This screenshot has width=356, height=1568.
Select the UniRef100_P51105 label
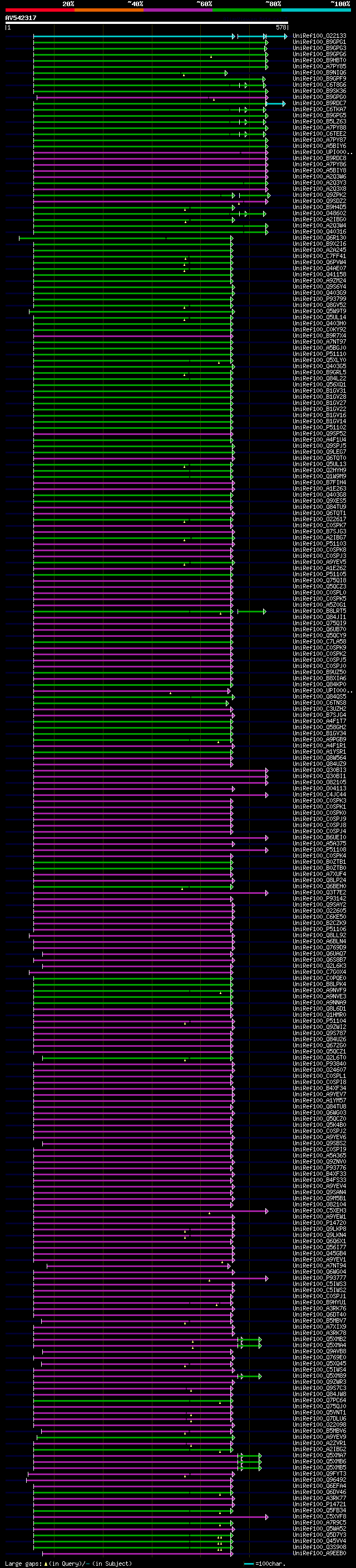coord(319,574)
